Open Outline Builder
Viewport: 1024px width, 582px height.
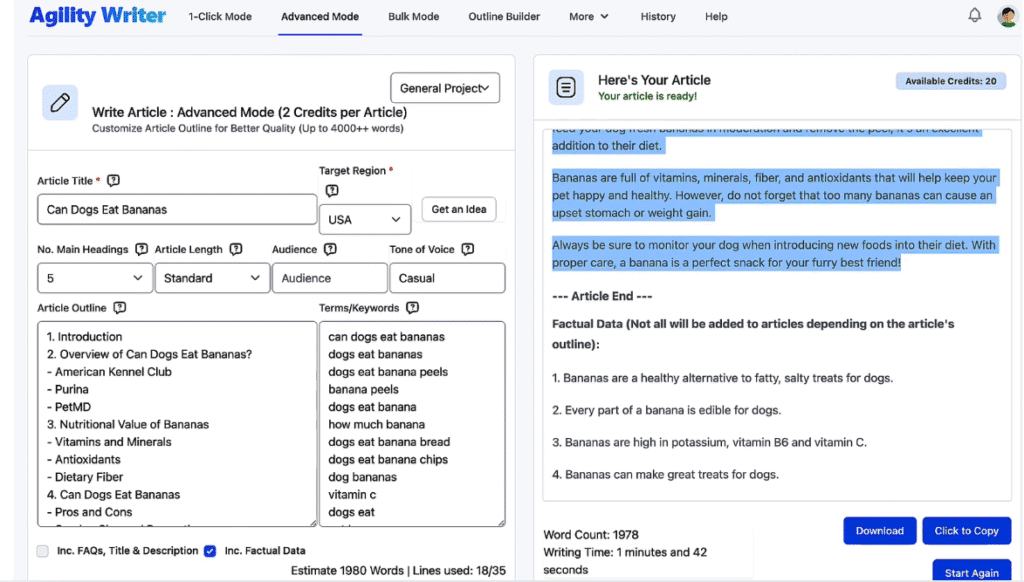click(504, 16)
